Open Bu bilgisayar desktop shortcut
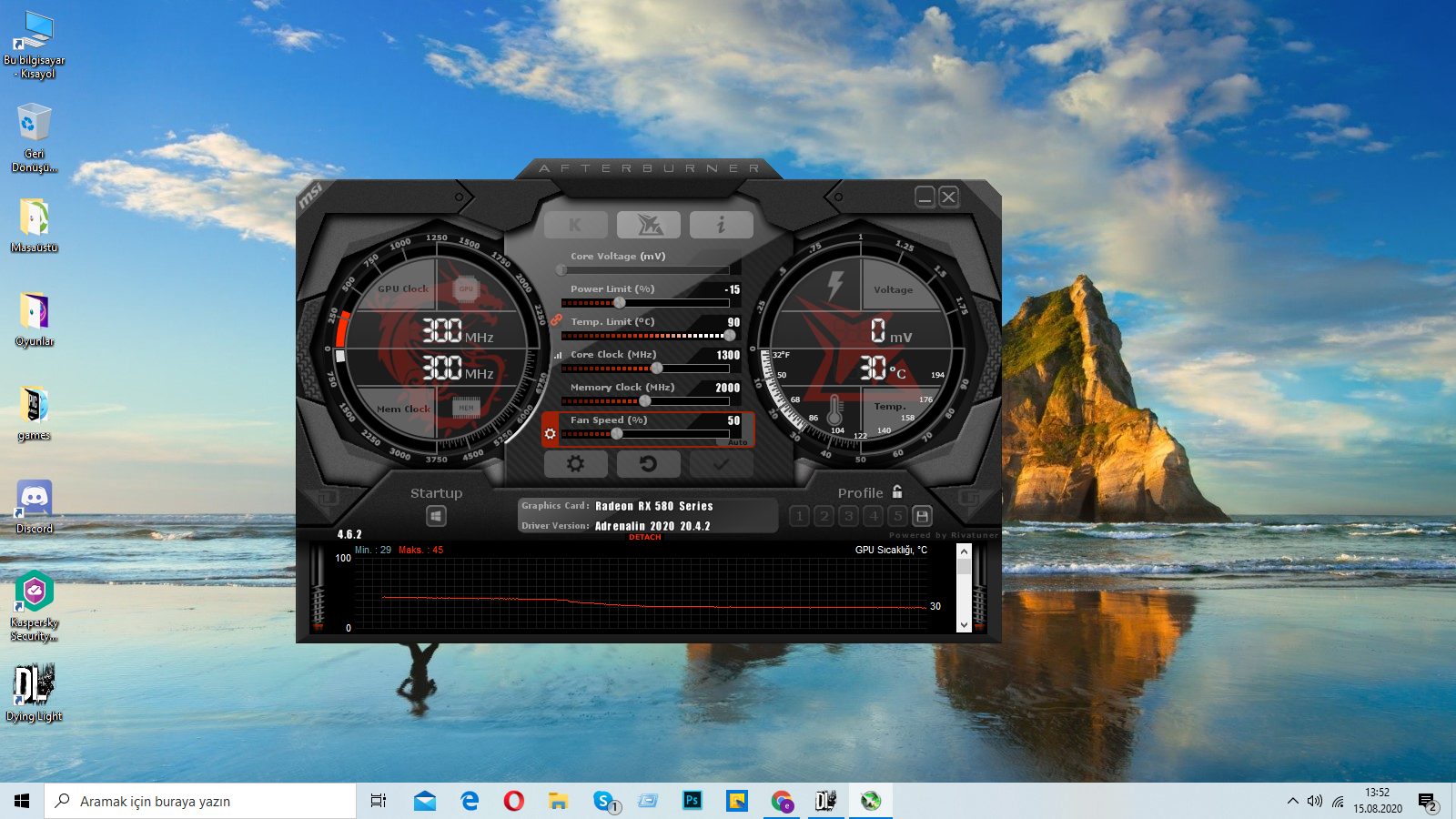The height and width of the screenshot is (819, 1456). [35, 45]
